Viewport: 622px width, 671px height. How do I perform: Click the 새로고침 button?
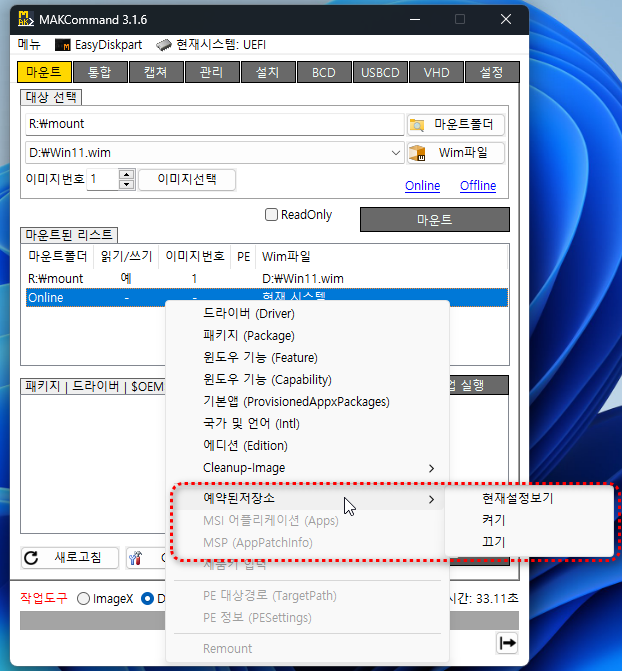click(x=70, y=558)
